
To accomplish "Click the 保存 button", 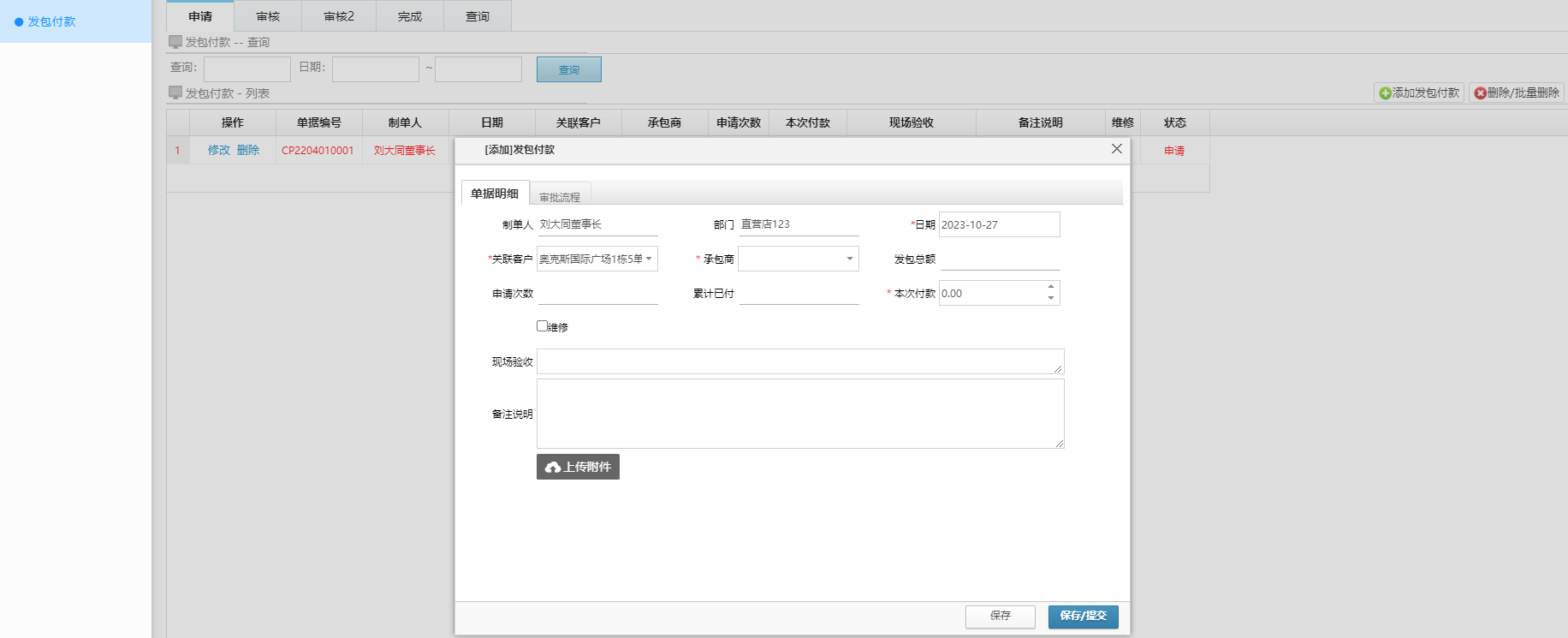I will coord(1000,616).
